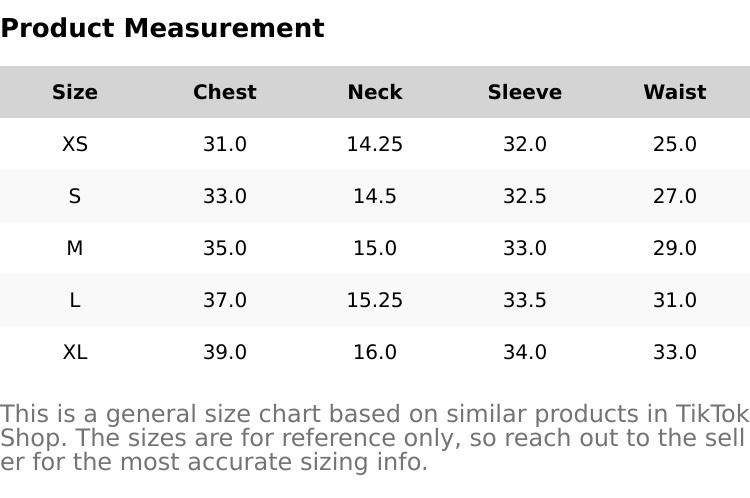
Task: Click the XL size row label
Action: (75, 352)
